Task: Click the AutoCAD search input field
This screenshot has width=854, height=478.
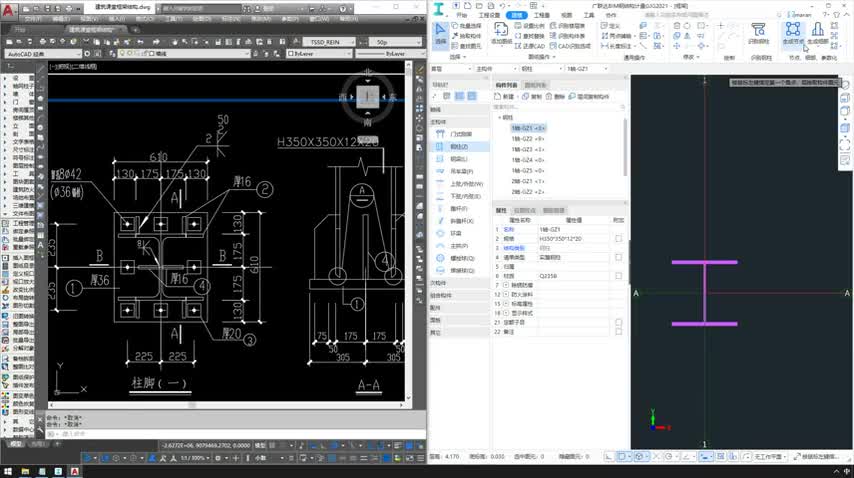Action: [200, 9]
